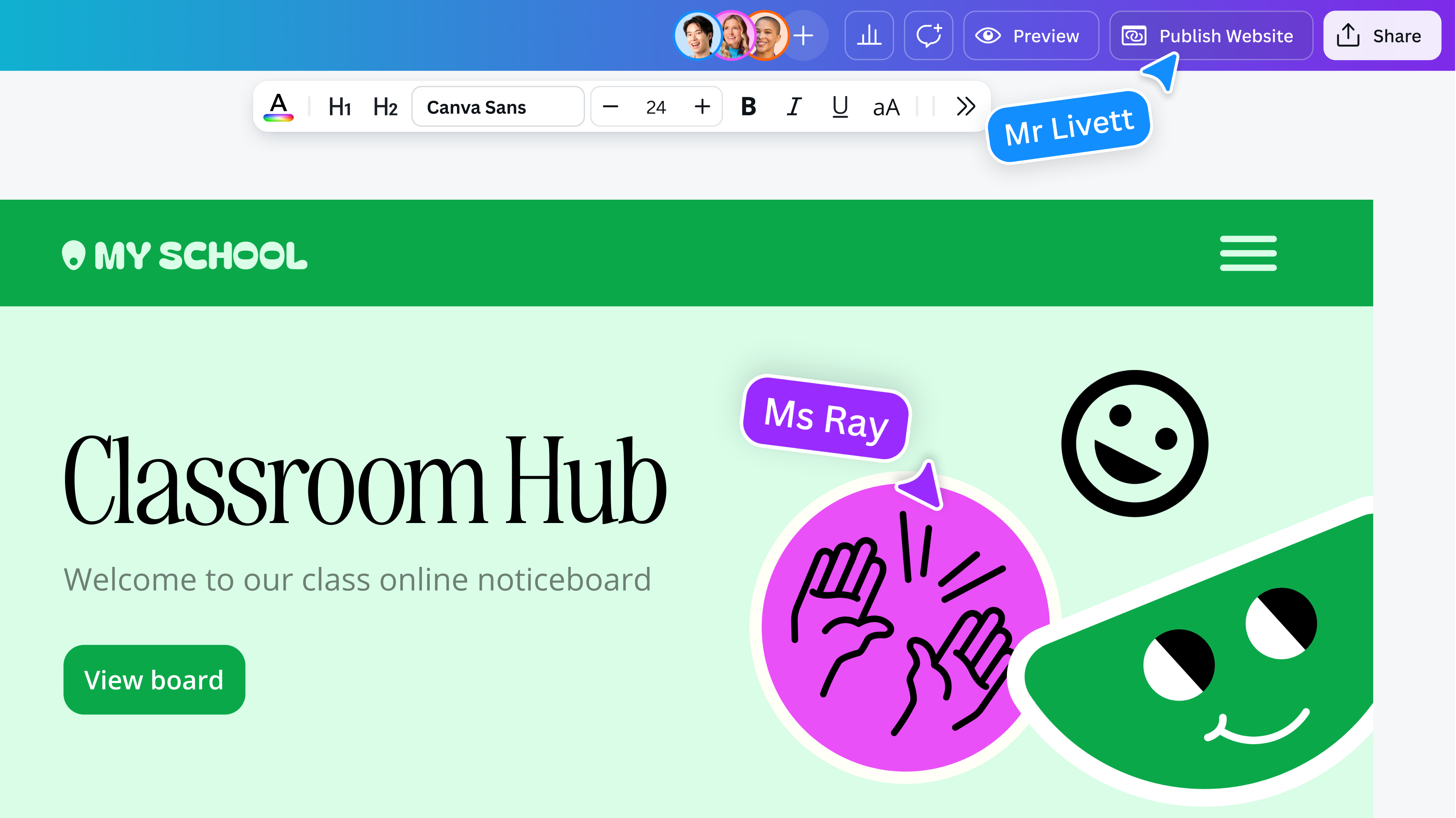
Task: Increase font size with plus button
Action: click(702, 106)
